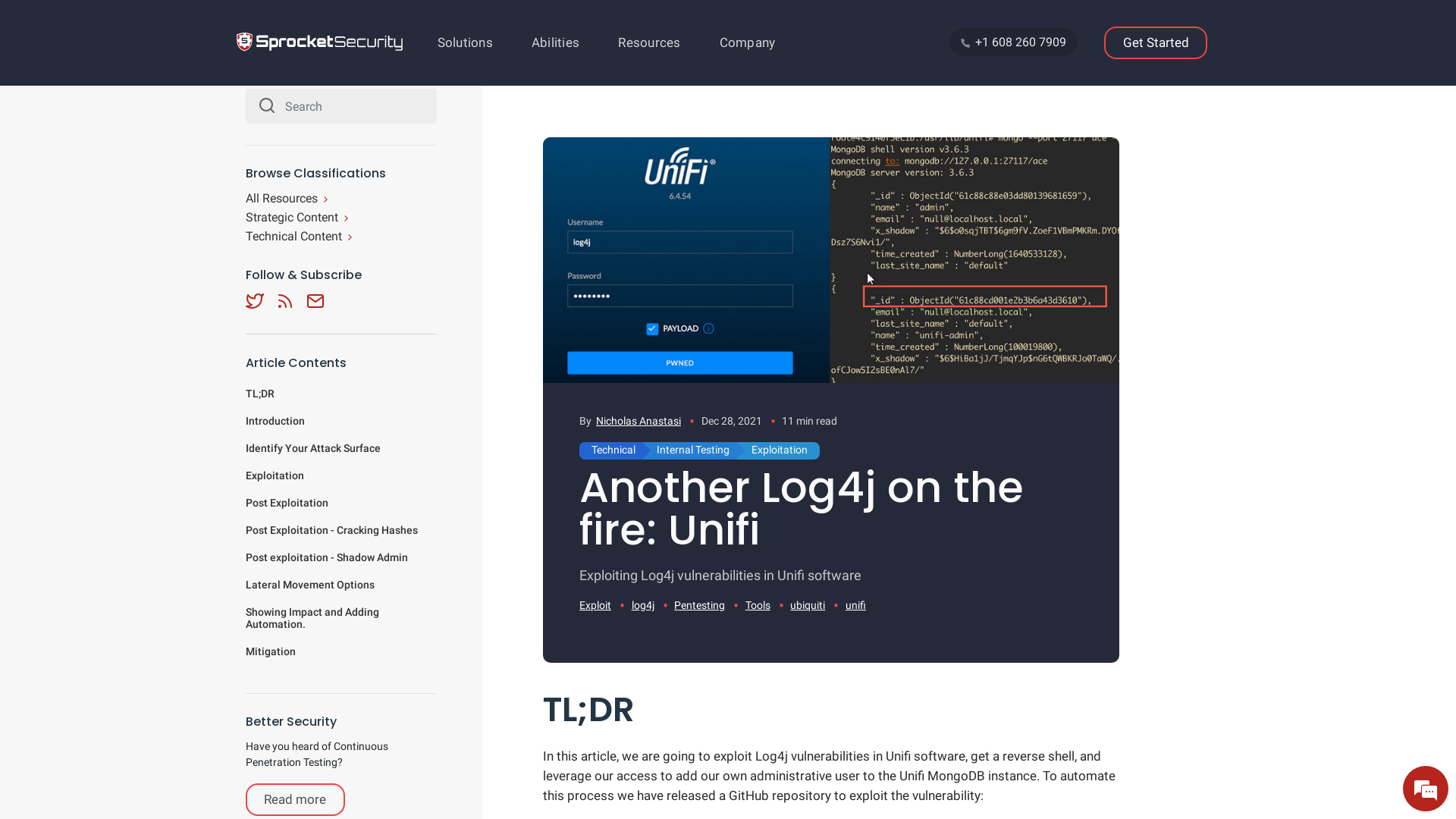This screenshot has height=819, width=1456.
Task: Open the Twitter follow icon
Action: 255,301
